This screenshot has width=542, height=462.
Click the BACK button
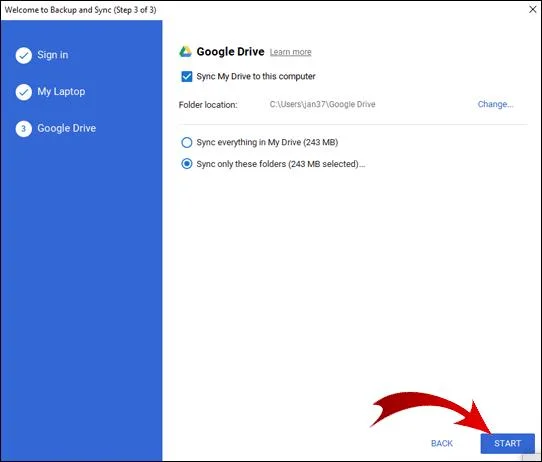click(442, 443)
